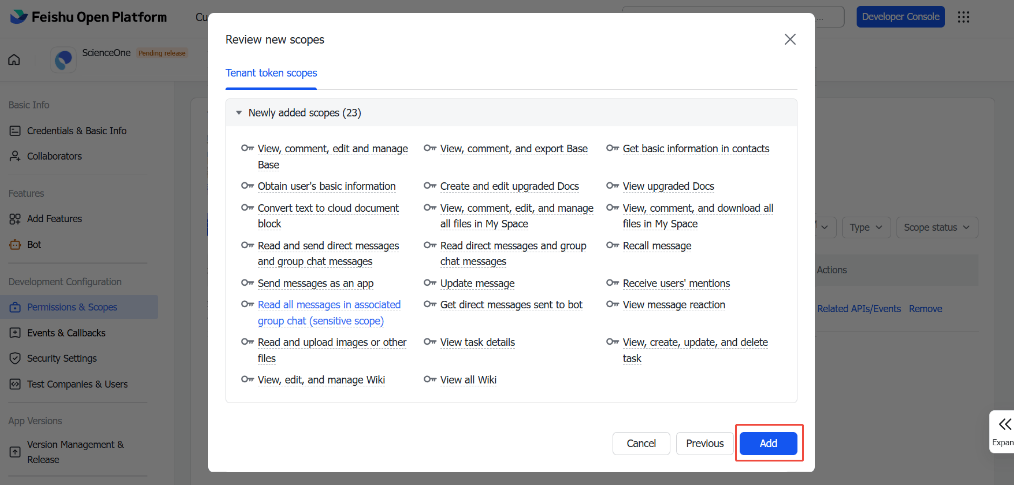Click Read all messages in associated group chat scope

pos(330,312)
